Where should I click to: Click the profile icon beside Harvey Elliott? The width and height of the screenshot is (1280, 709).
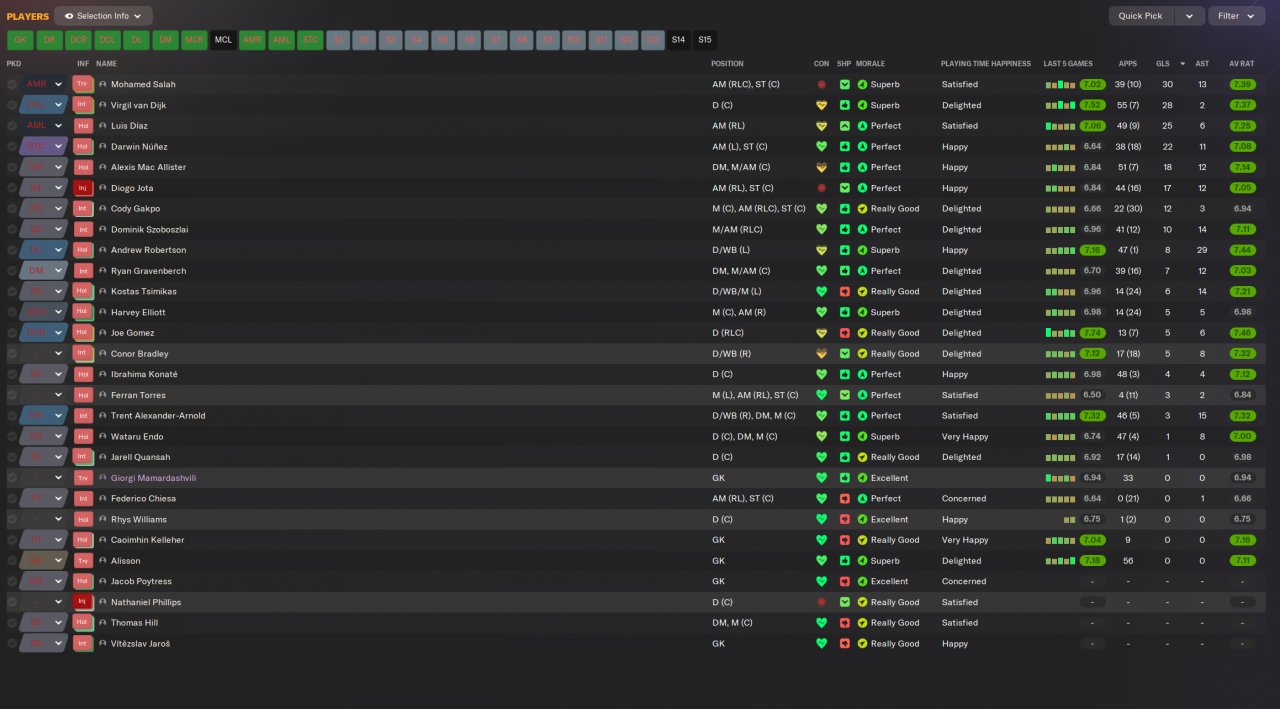[103, 312]
